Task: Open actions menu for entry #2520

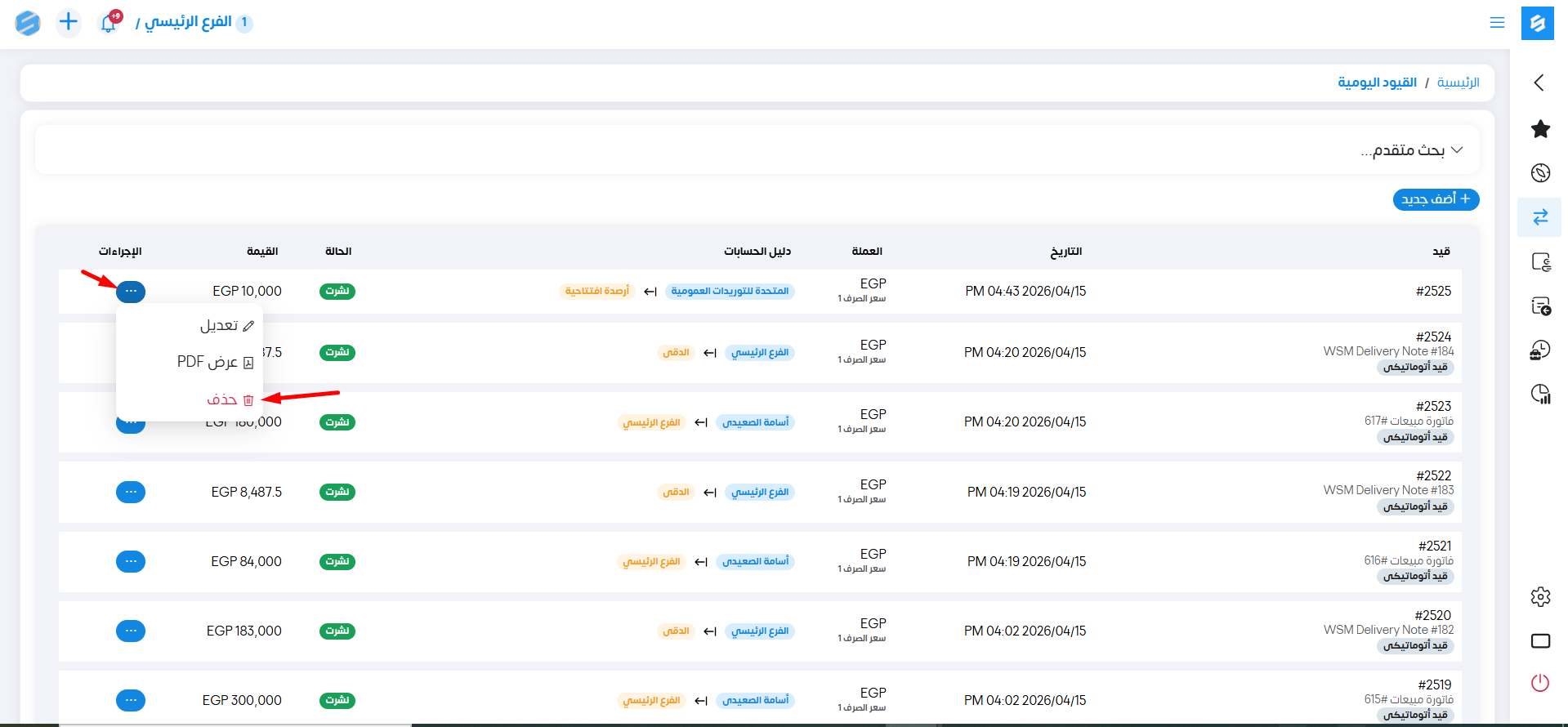Action: click(131, 631)
